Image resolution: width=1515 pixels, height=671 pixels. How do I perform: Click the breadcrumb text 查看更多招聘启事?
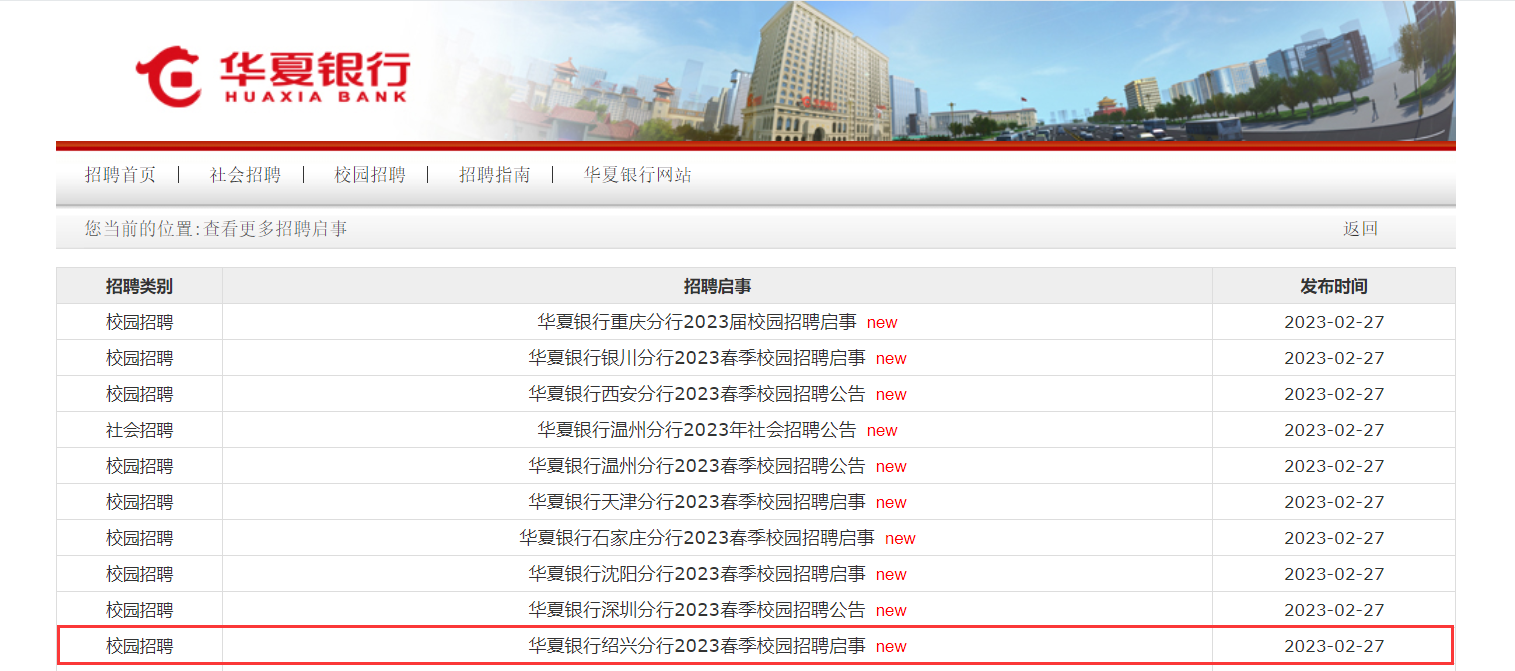click(x=276, y=229)
